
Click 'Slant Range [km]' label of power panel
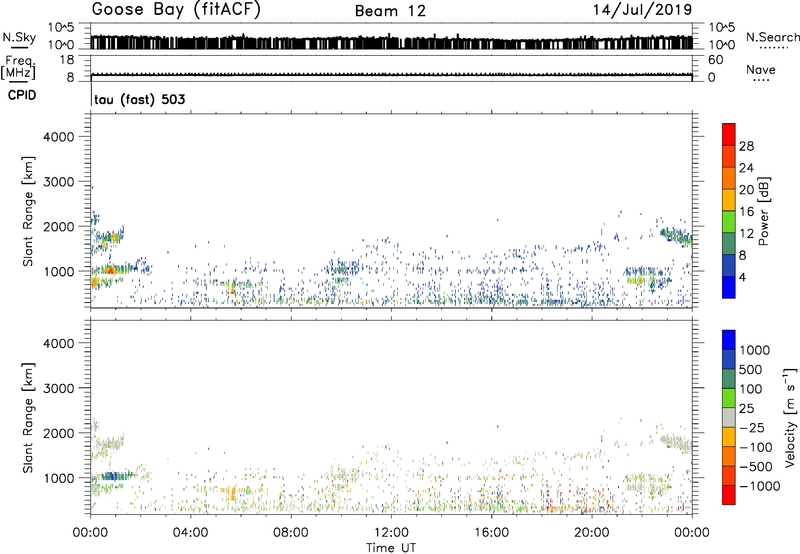28,211
